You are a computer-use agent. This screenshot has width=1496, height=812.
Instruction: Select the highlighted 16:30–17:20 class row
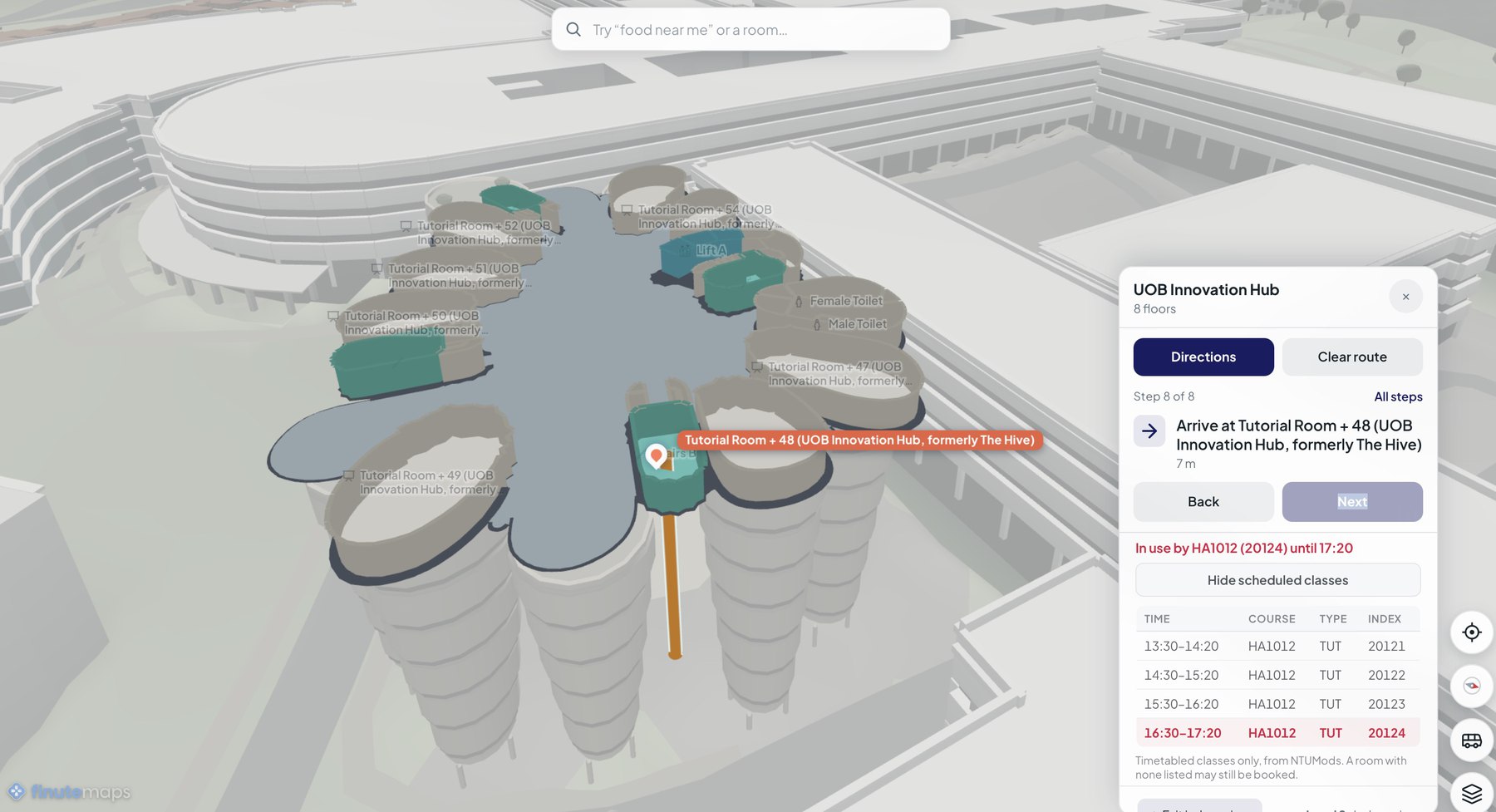tap(1277, 733)
